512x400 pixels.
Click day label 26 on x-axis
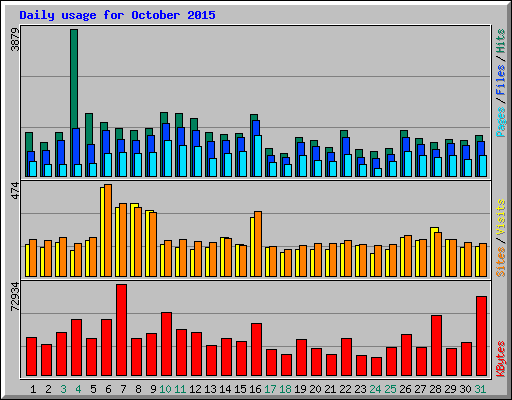[405, 389]
